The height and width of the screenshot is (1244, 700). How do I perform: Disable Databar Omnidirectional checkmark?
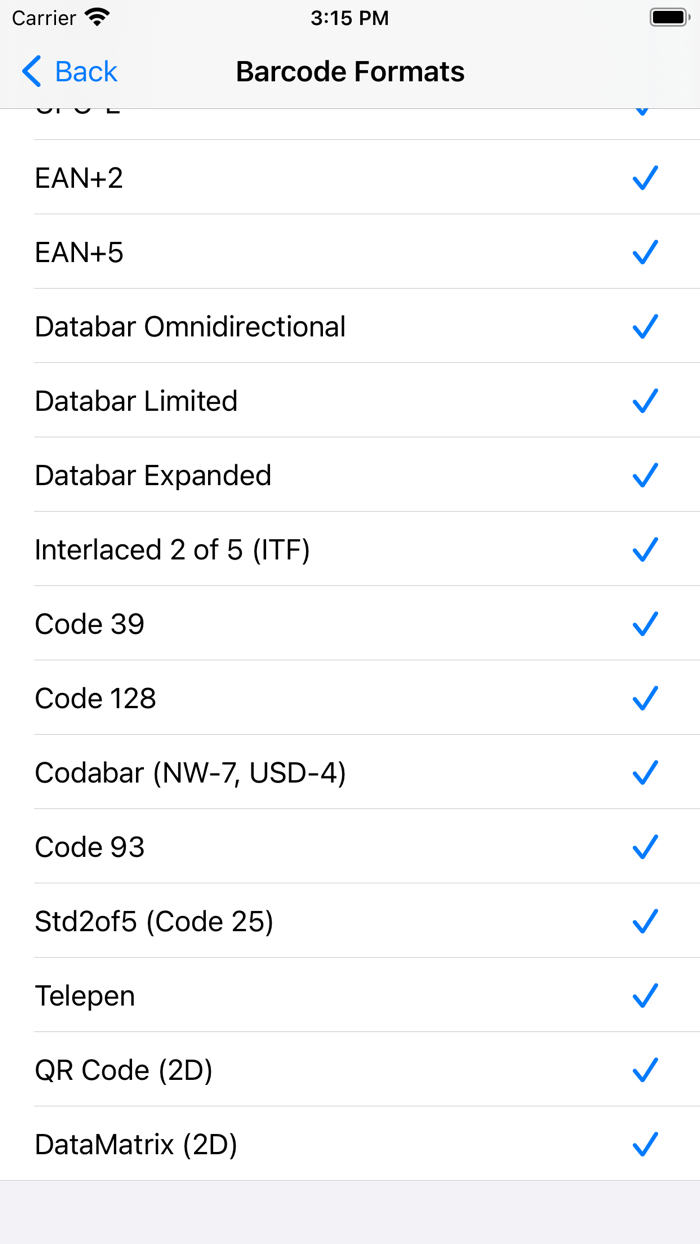pyautogui.click(x=645, y=326)
